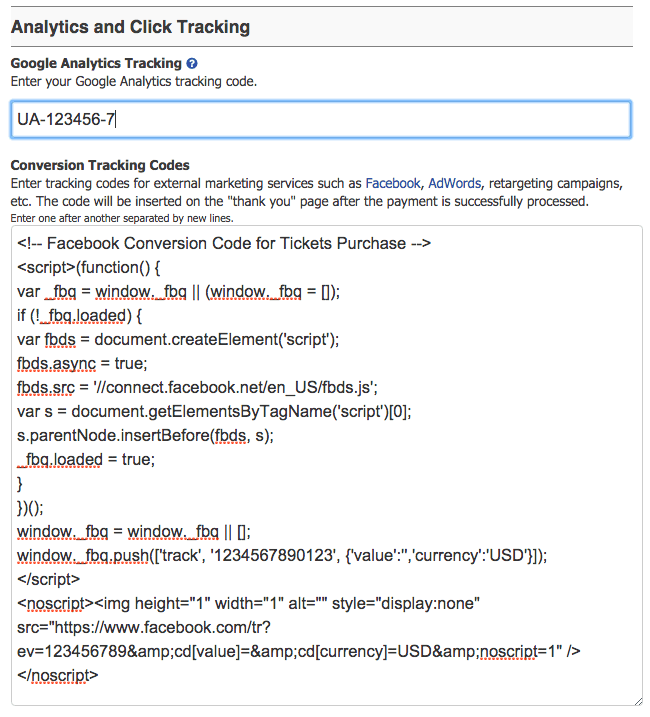Click the Conversion Tracking Codes label
The image size is (650, 717).
(x=100, y=165)
